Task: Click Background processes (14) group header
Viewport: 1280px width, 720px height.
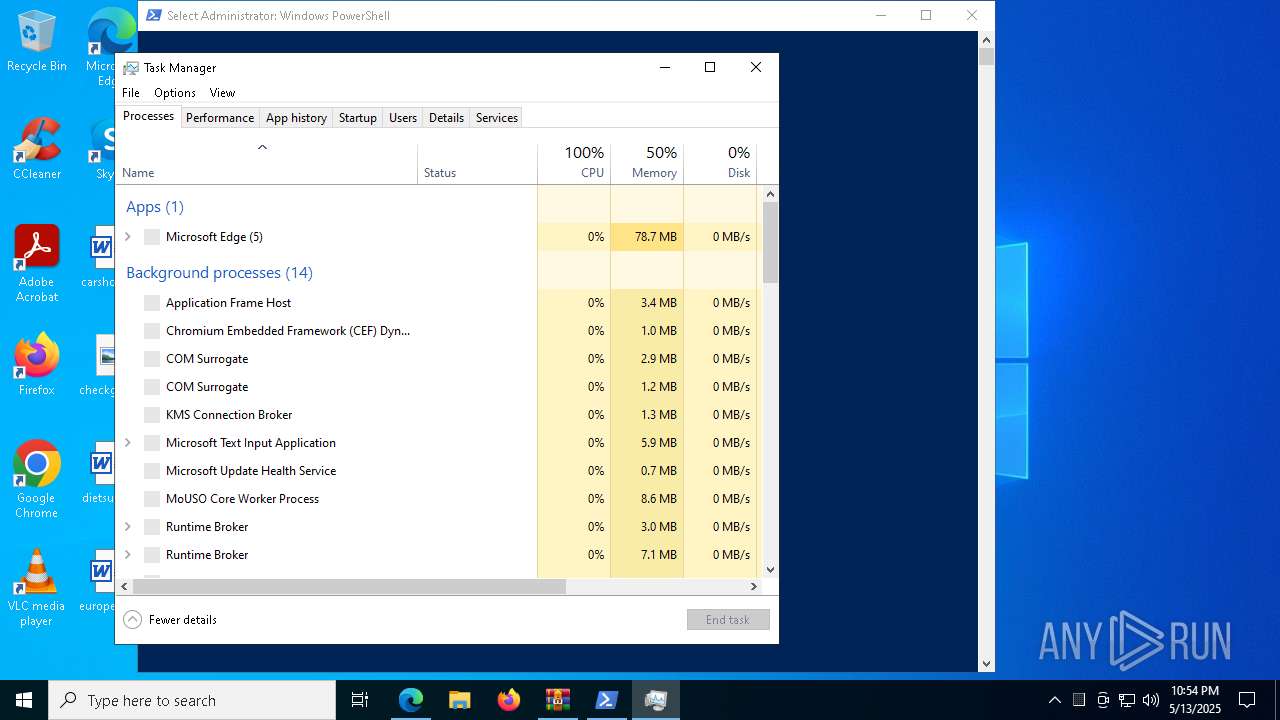Action: point(219,273)
